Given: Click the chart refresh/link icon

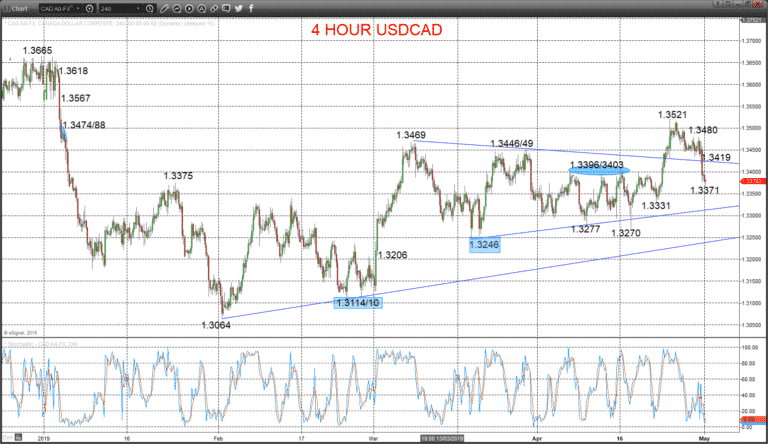Looking at the screenshot, I should click(177, 8).
